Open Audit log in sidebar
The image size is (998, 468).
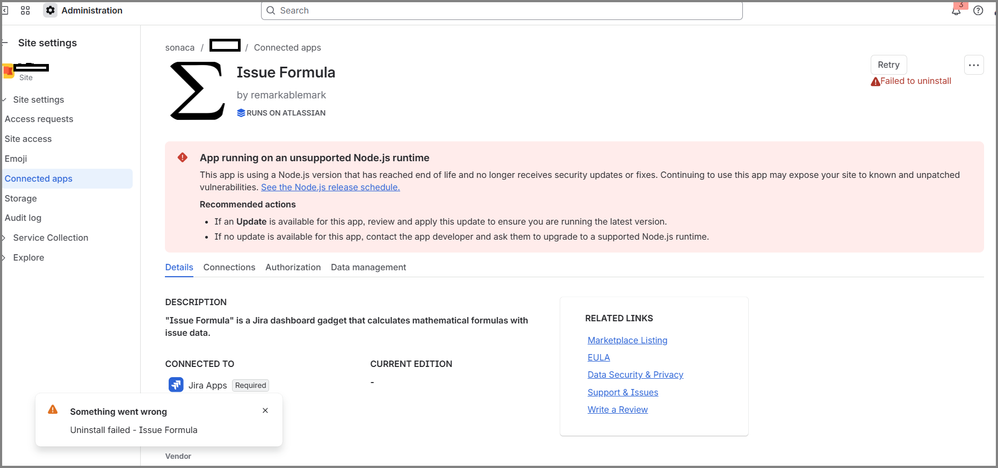click(23, 218)
